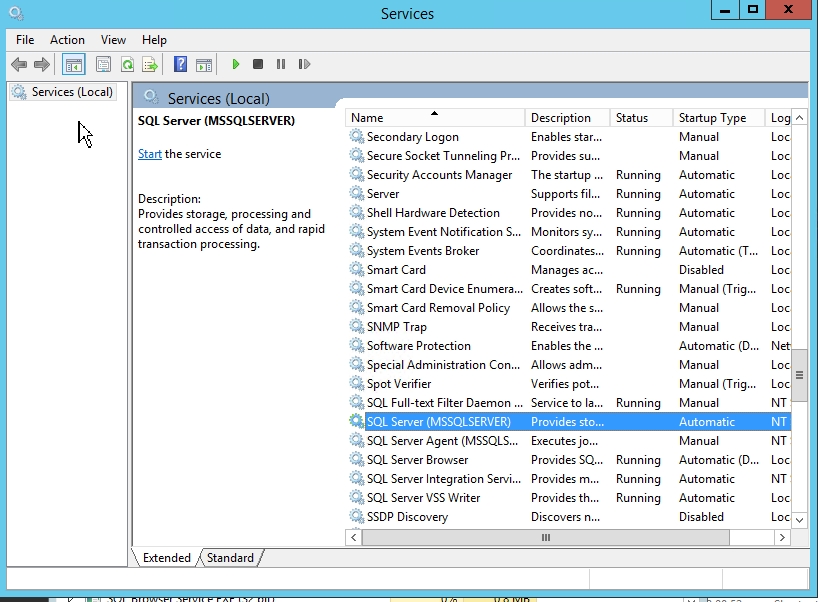Click the Restart Service toolbar icon
Viewport: 818px width, 602px height.
303,64
